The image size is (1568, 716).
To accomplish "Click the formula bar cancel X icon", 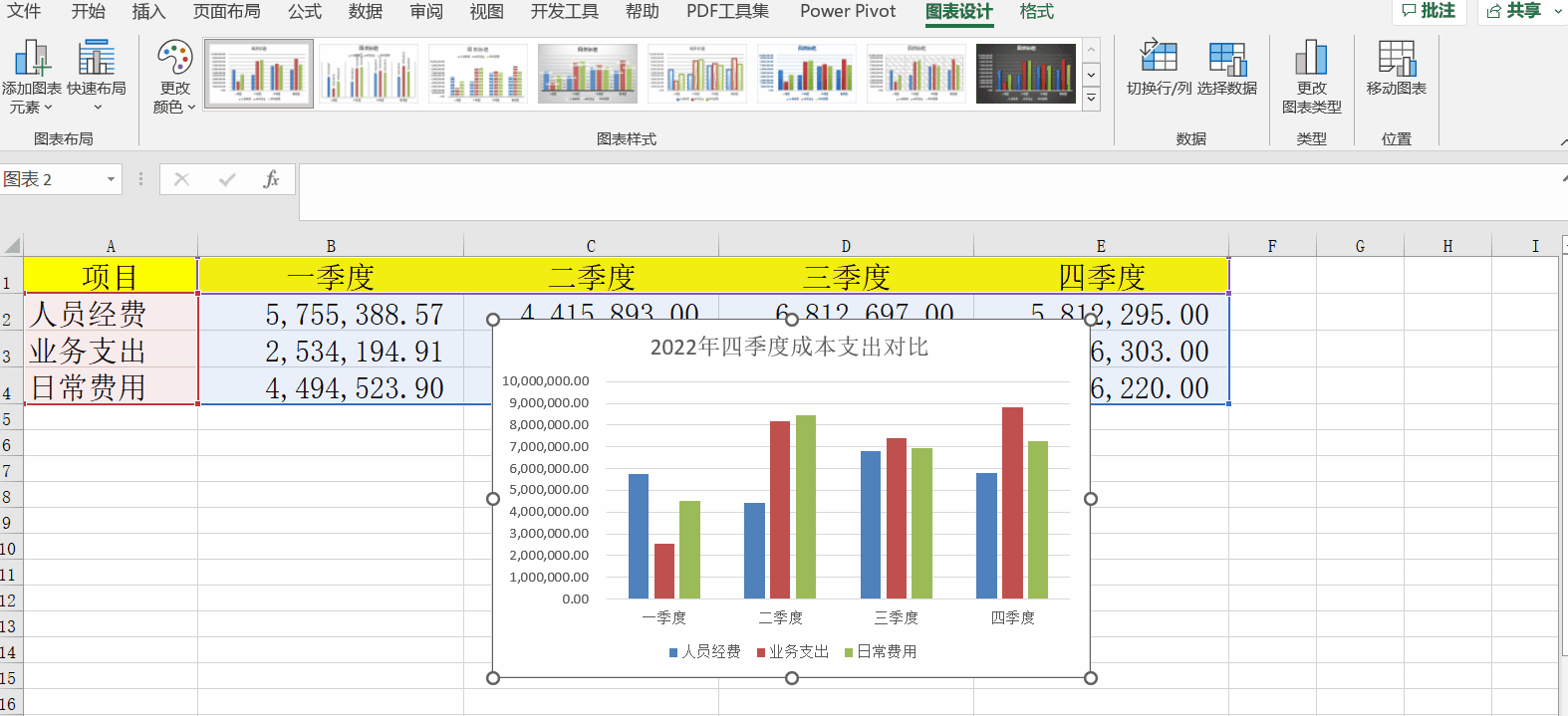I will [181, 179].
